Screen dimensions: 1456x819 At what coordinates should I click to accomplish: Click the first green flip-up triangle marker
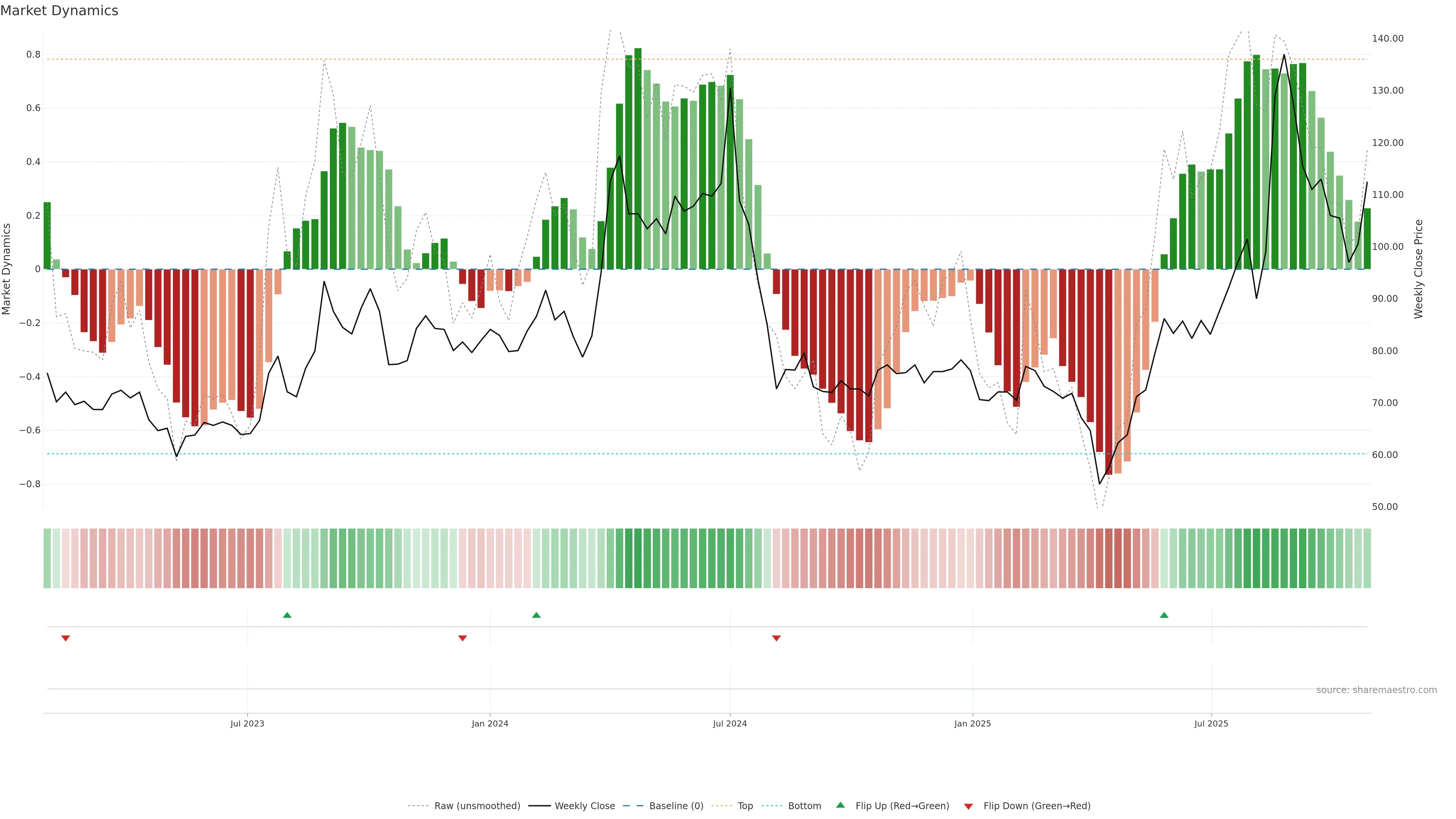tap(287, 615)
